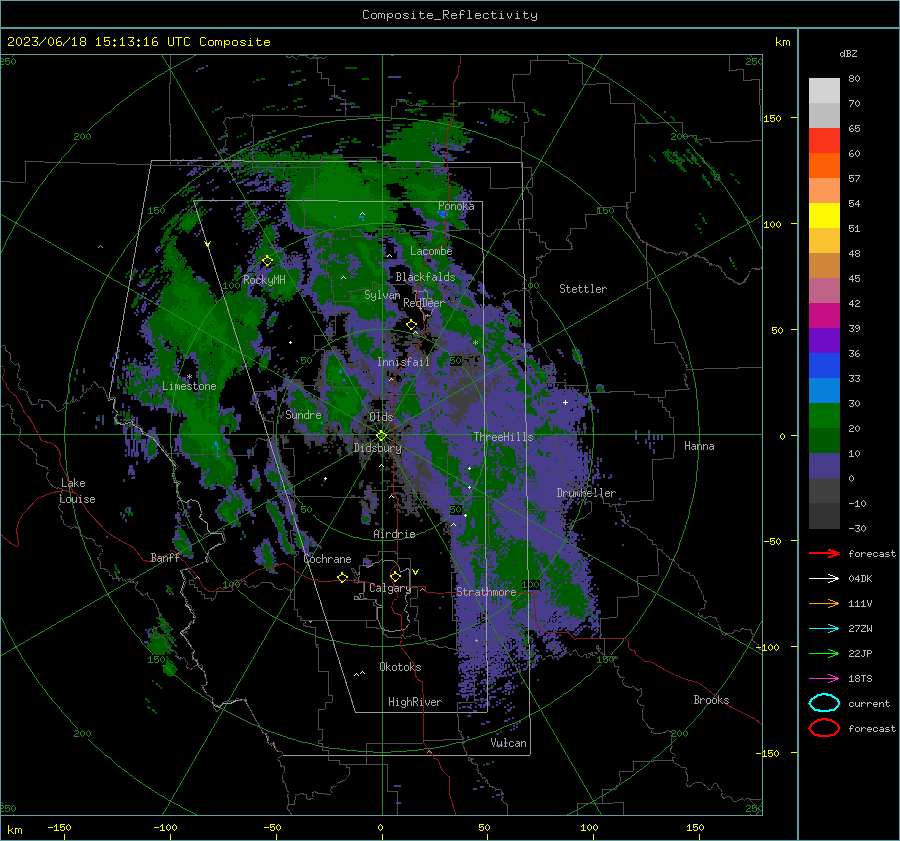Image resolution: width=900 pixels, height=841 pixels.
Task: Select the Sylvan label
Action: click(382, 295)
